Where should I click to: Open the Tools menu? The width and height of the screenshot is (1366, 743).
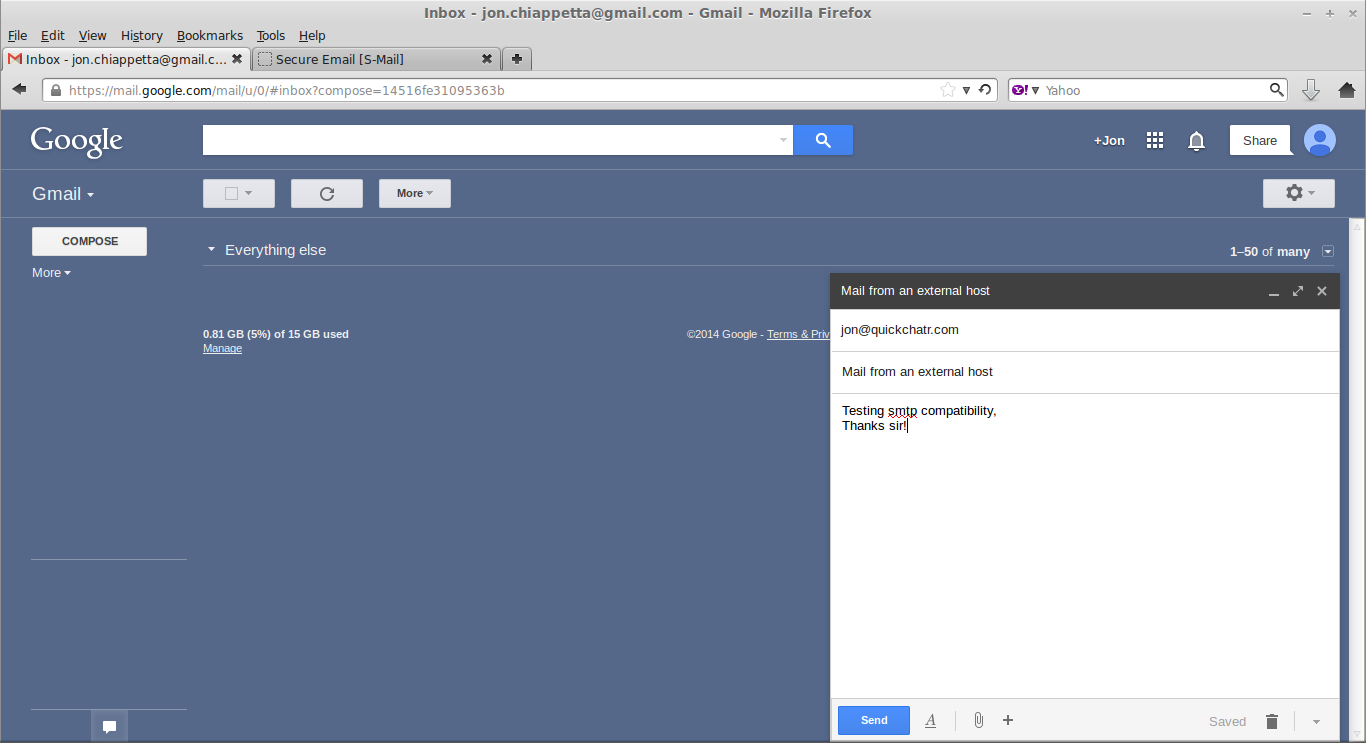point(271,35)
